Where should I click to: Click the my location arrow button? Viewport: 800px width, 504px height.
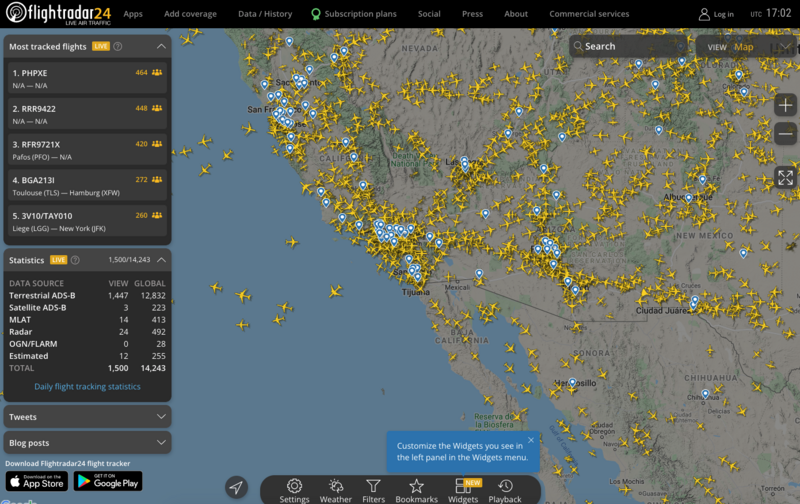click(x=236, y=487)
